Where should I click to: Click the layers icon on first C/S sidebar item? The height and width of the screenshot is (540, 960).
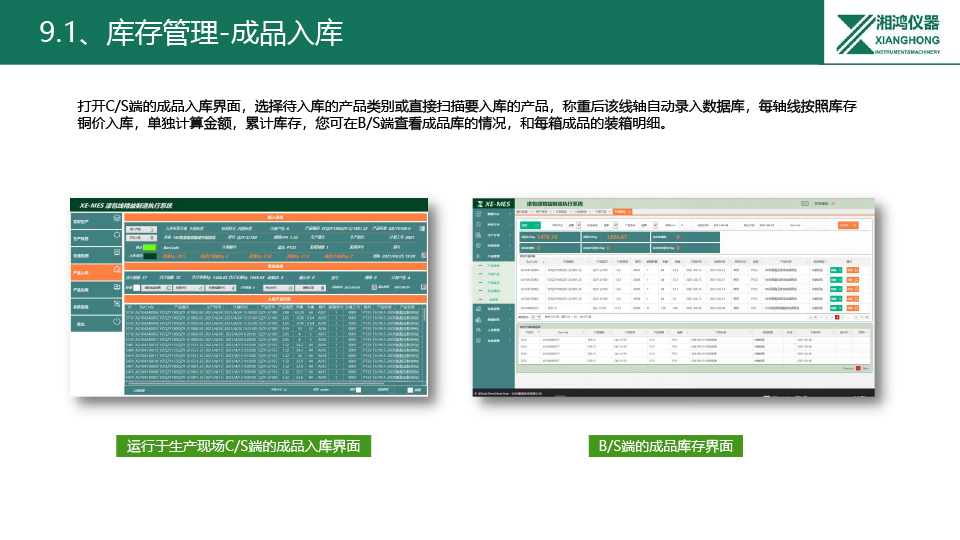point(118,220)
